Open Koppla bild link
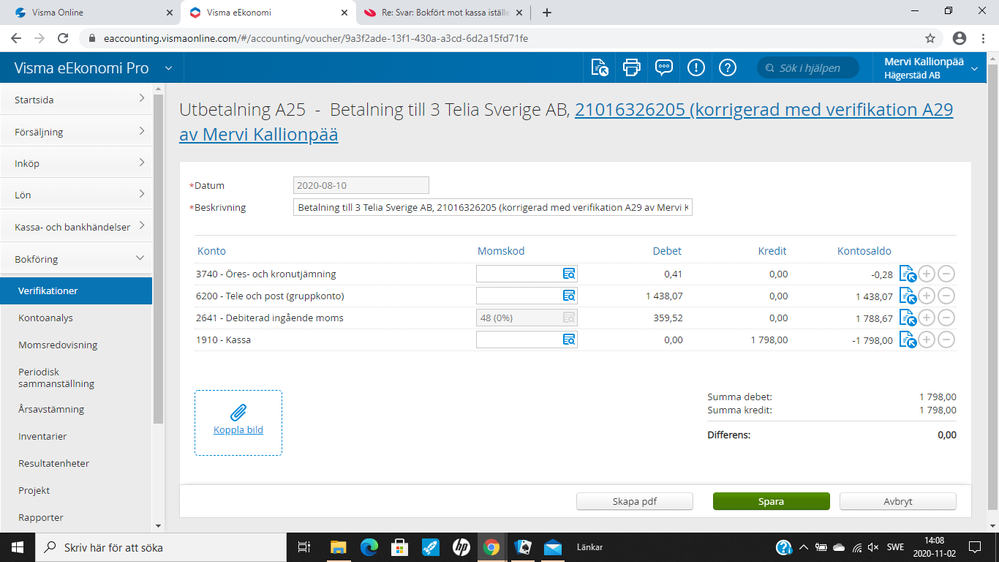 [238, 430]
